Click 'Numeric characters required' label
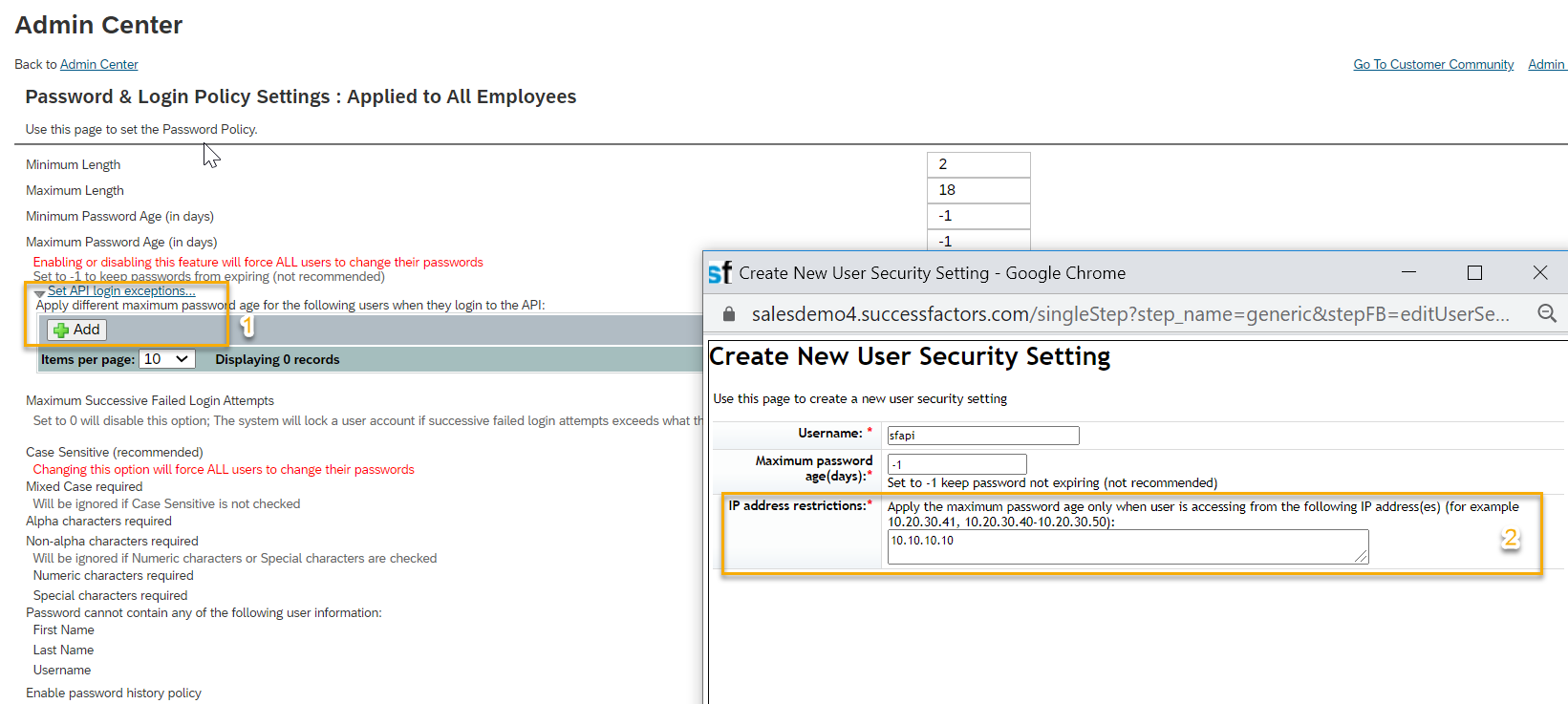Image resolution: width=1568 pixels, height=704 pixels. [113, 575]
